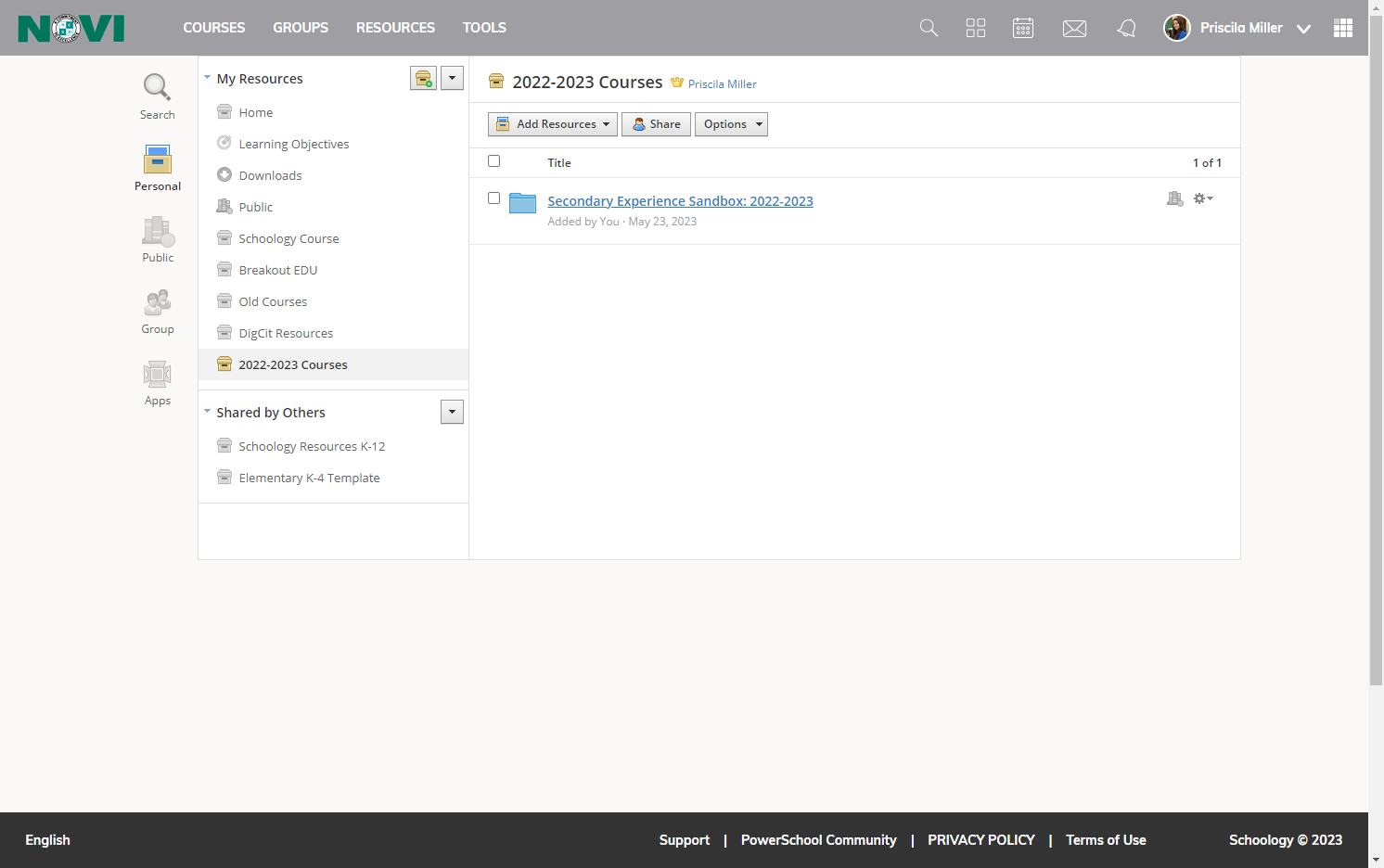The image size is (1384, 868).
Task: Click the Title column header
Action: (559, 163)
